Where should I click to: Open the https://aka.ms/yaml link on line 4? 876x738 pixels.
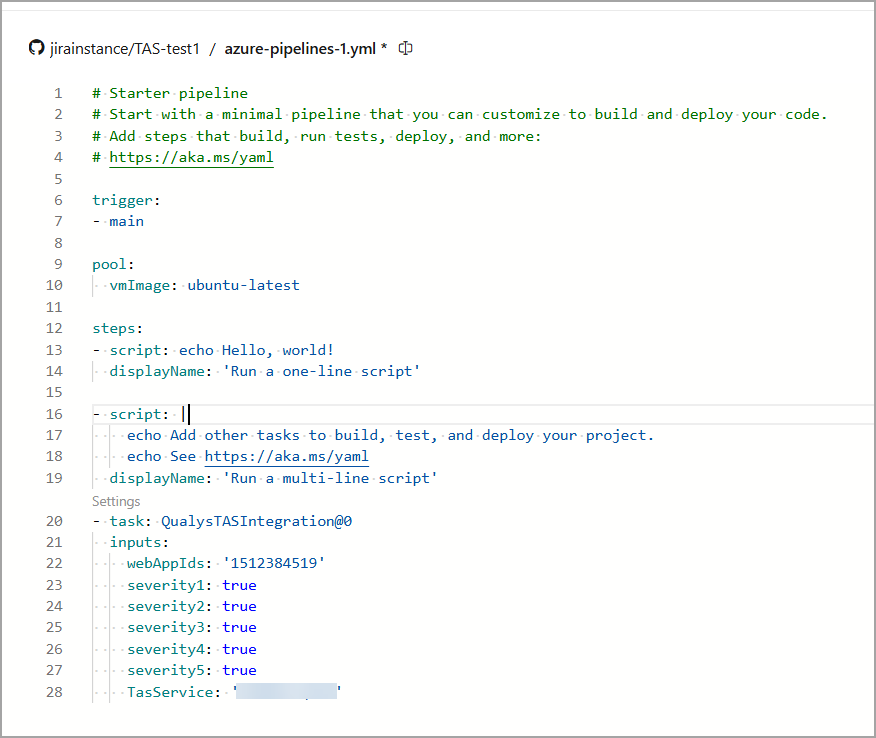coord(190,157)
